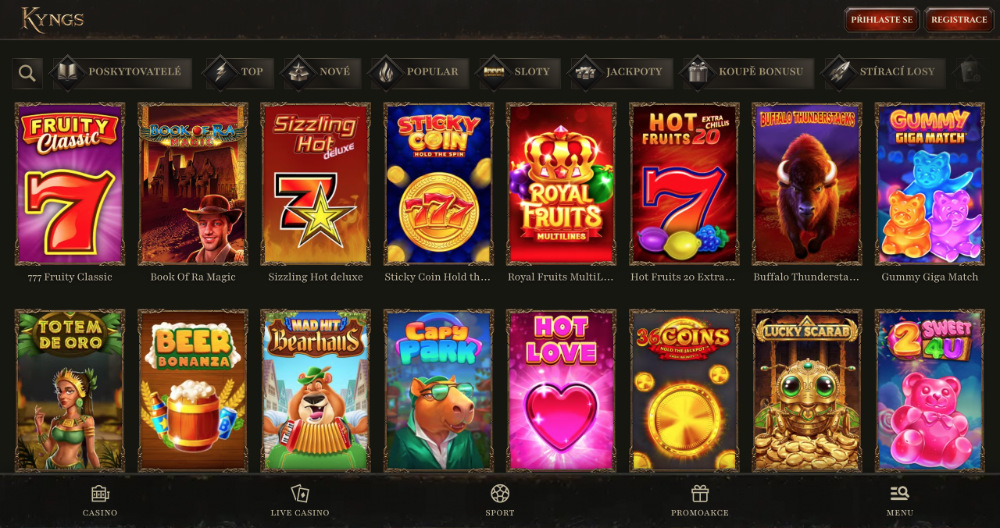1000x528 pixels.
Task: Open the Stírací losy category
Action: pos(885,72)
